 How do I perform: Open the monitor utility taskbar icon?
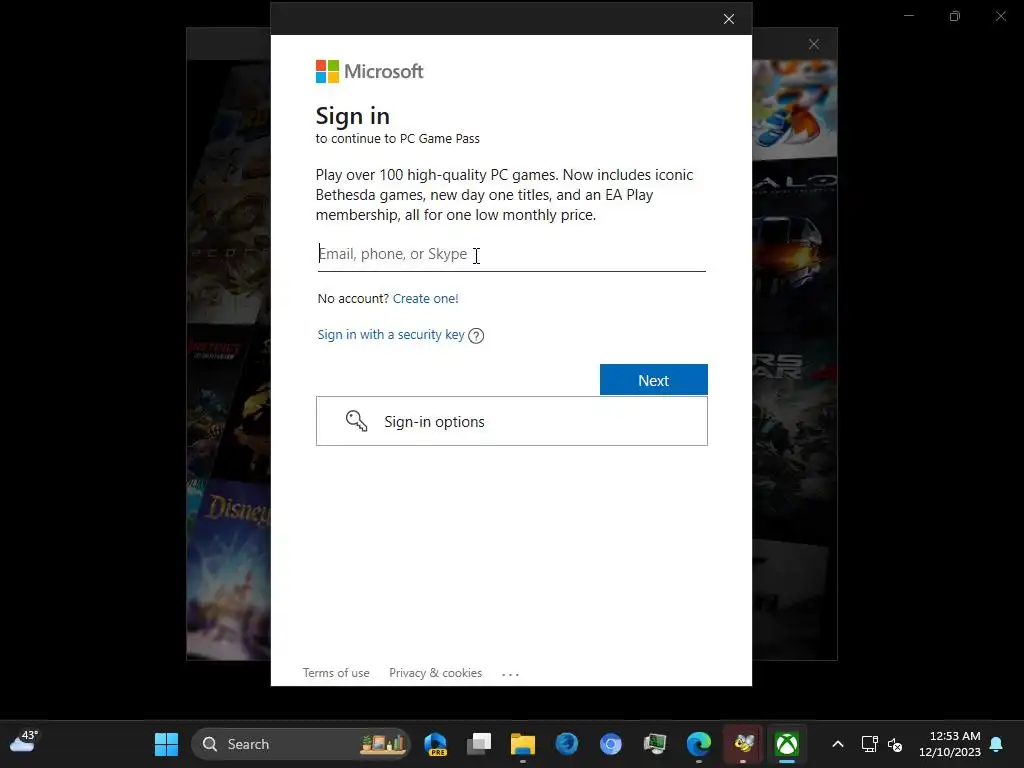pyautogui.click(x=654, y=744)
